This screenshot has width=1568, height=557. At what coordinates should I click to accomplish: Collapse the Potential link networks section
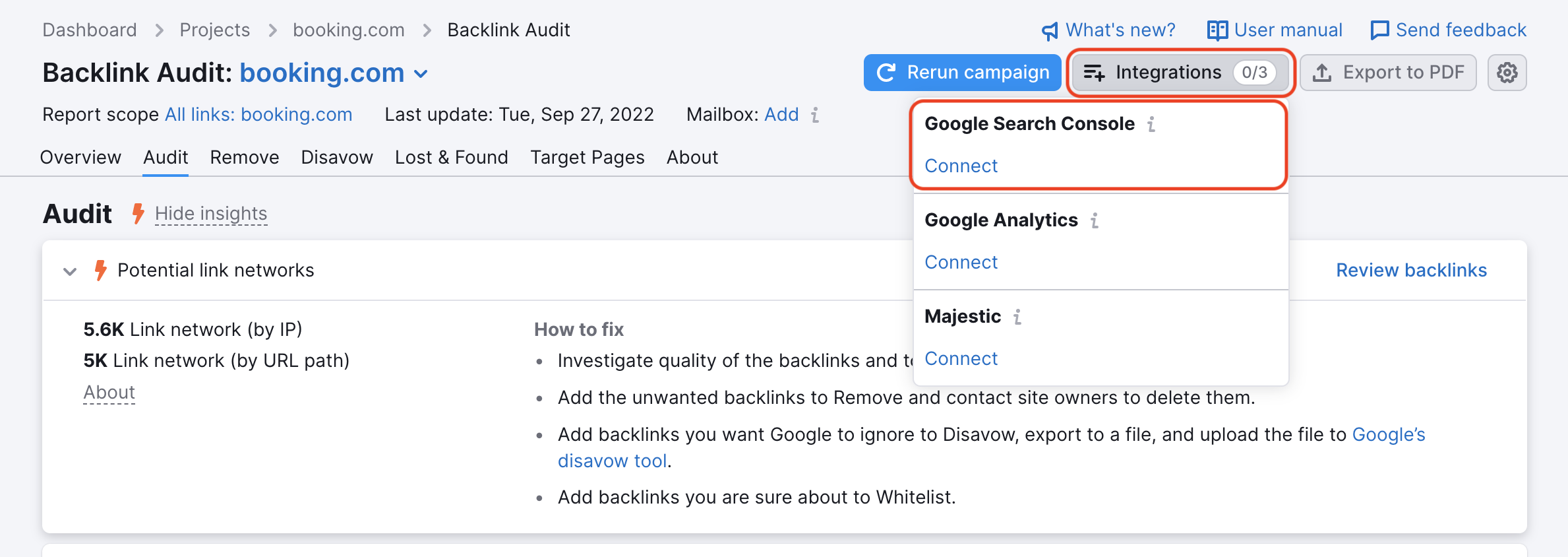[x=70, y=271]
